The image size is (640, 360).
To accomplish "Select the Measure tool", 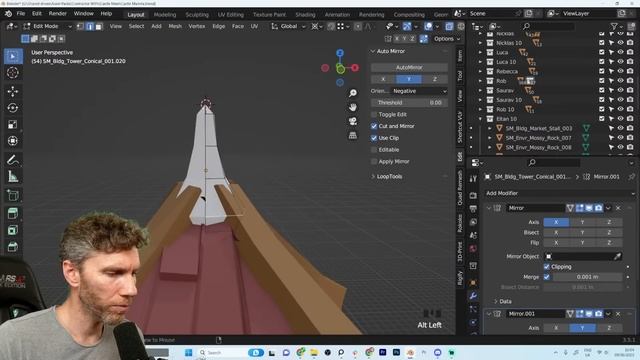I will (x=13, y=176).
